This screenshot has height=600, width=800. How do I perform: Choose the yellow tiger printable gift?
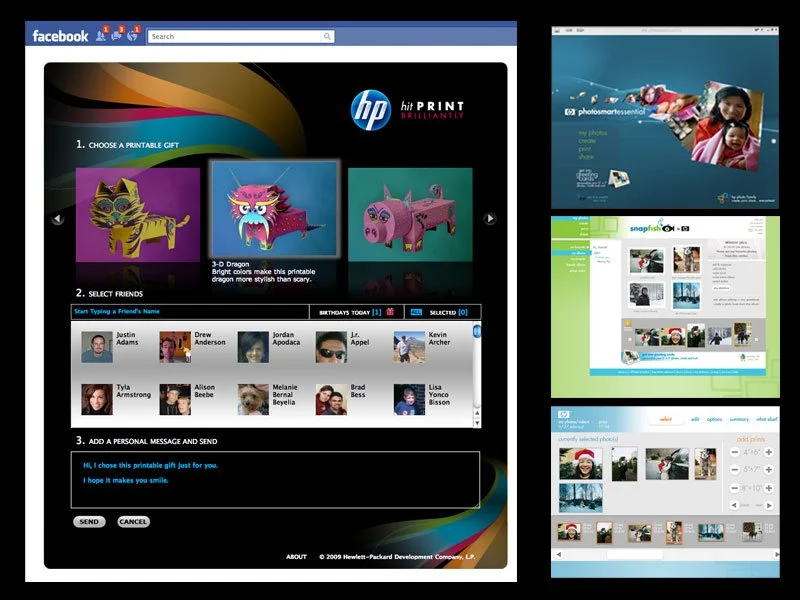[x=138, y=215]
